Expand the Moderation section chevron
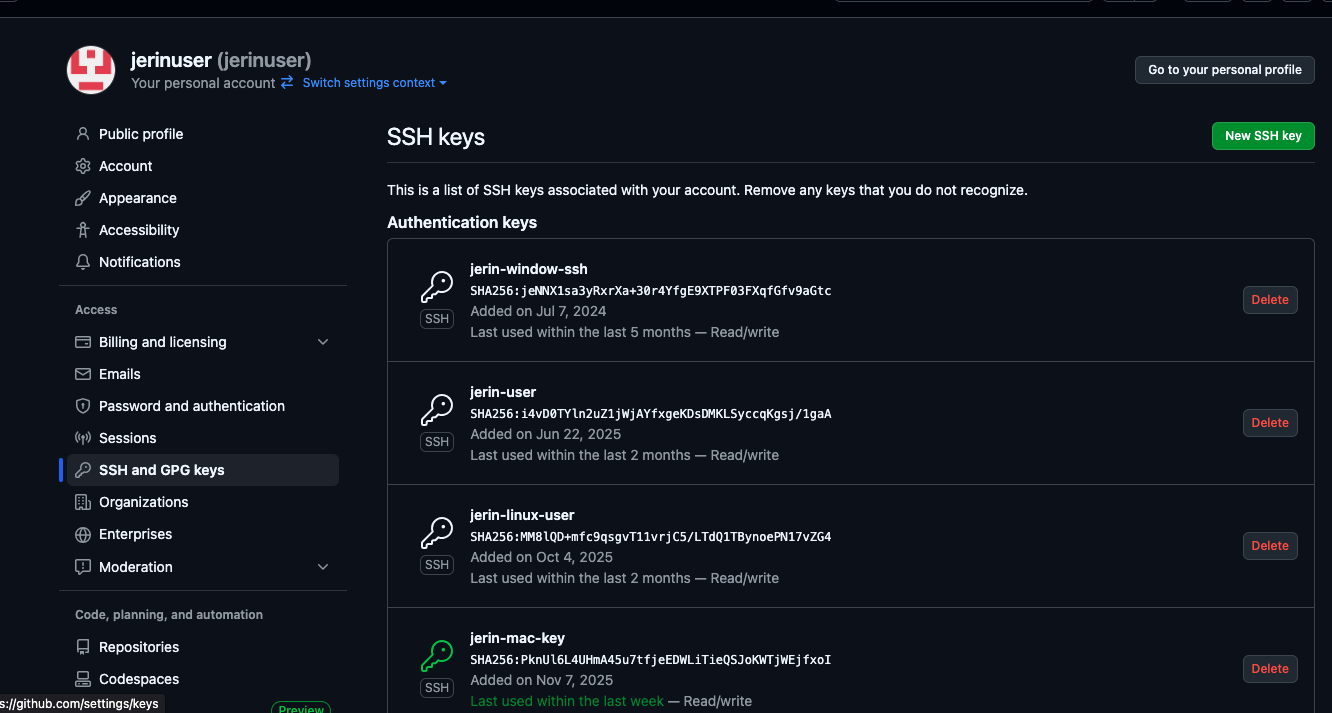 pos(322,567)
